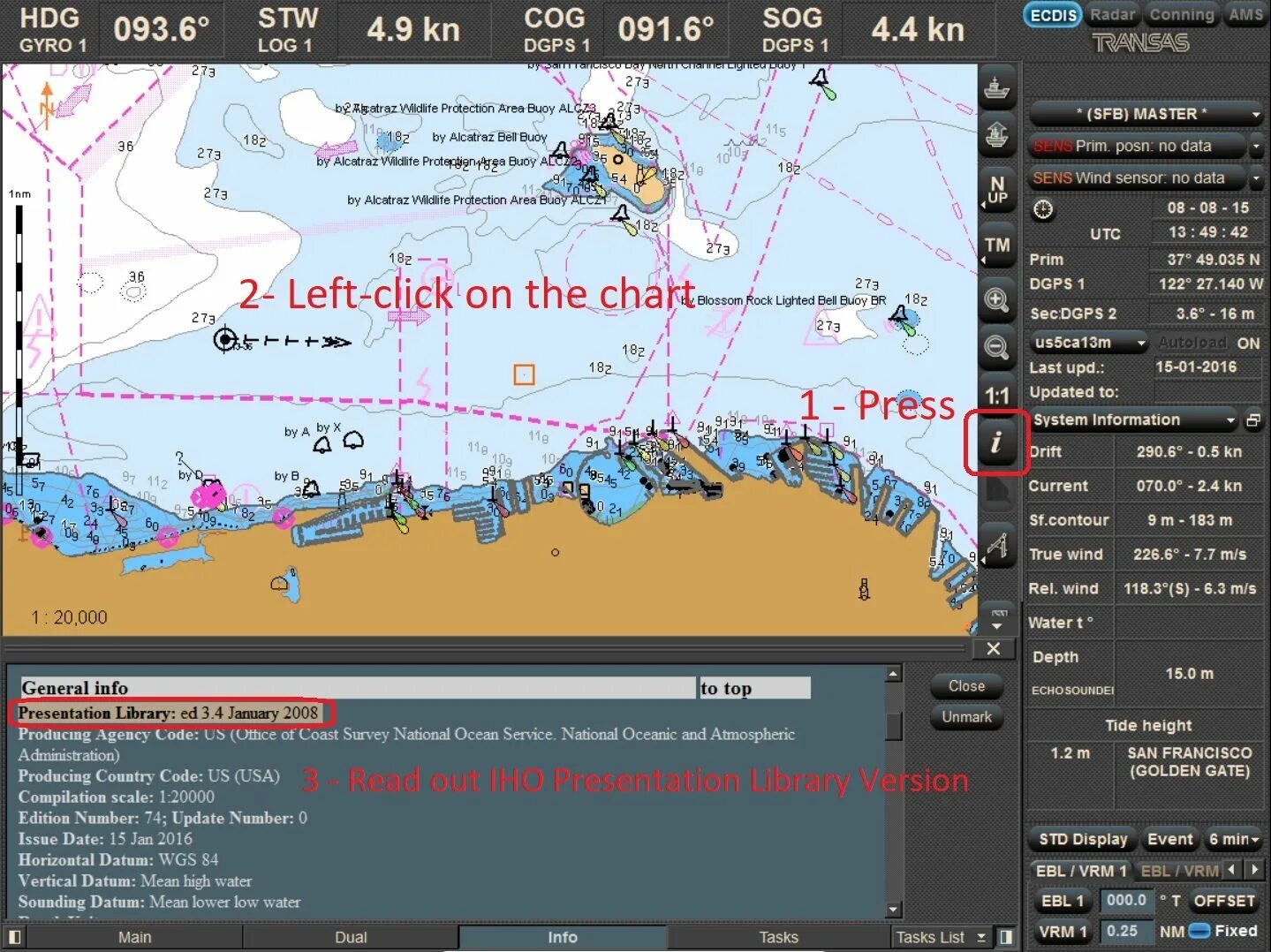Select the TM true motion icon

[996, 246]
